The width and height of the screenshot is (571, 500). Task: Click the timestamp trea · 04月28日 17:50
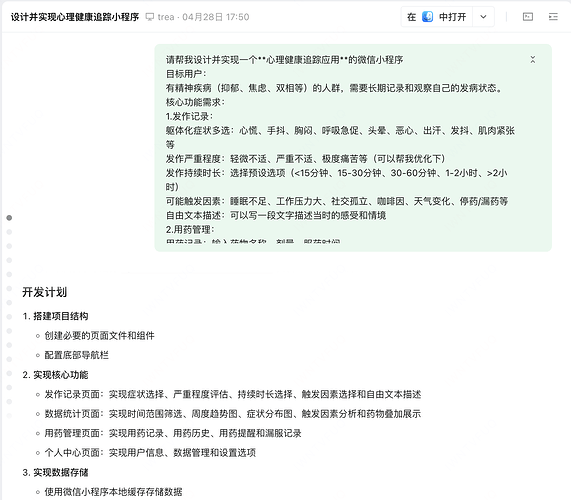[203, 17]
